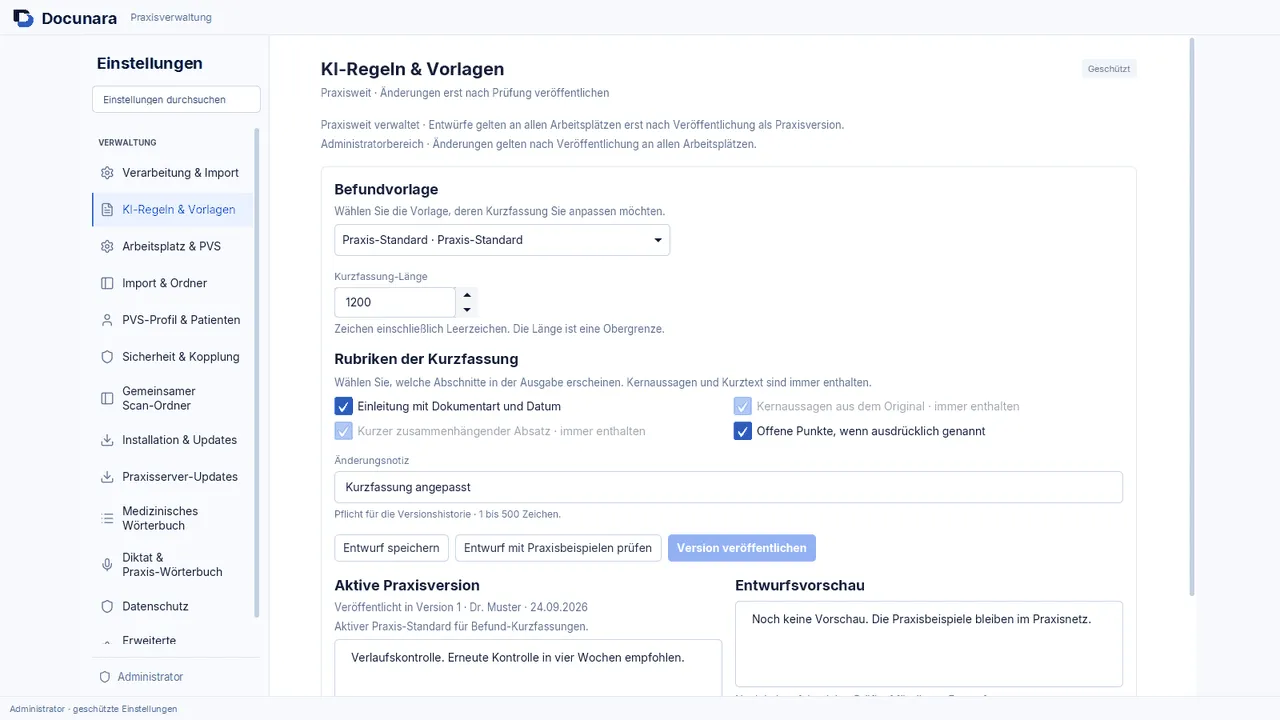Click the Entwurfsvorschau preview box
The width and height of the screenshot is (1280, 720).
(x=929, y=644)
